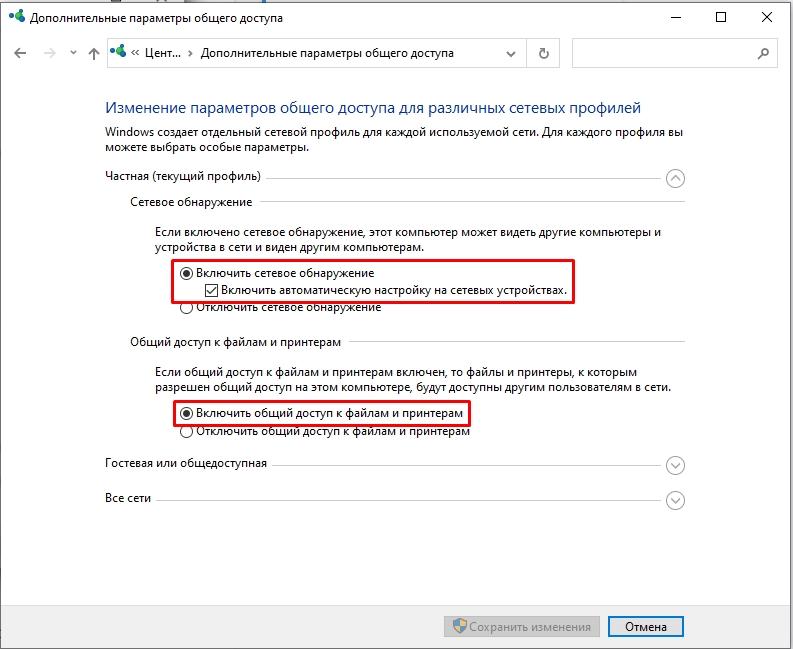Select 'Включить общий доступ к файлам и принтерам'
This screenshot has height=649, width=793.
[x=186, y=413]
